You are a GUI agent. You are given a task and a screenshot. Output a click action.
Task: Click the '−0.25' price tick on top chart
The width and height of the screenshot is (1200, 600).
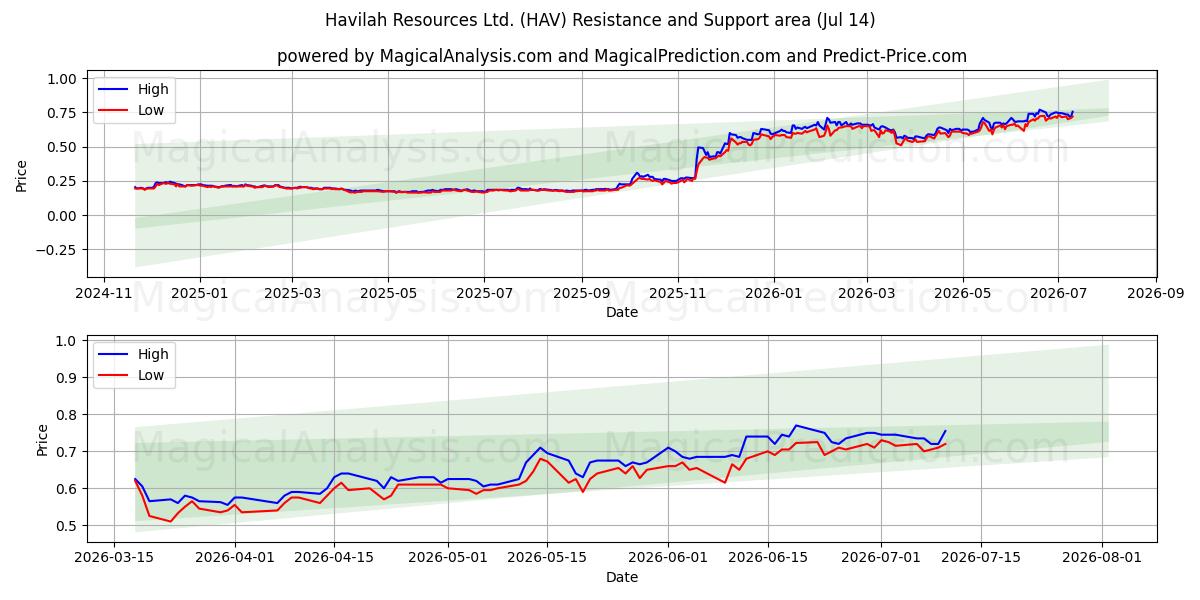(x=57, y=250)
